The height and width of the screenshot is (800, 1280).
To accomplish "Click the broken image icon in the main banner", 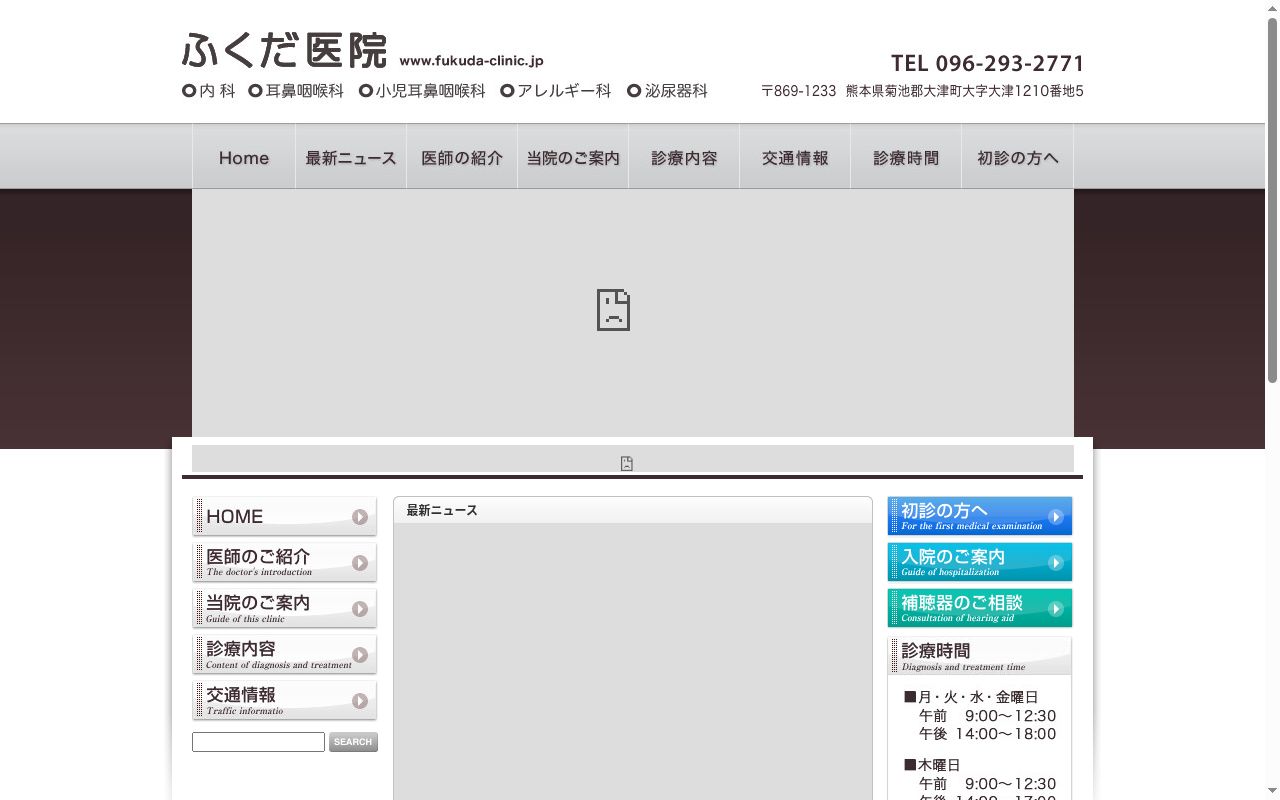I will point(613,310).
